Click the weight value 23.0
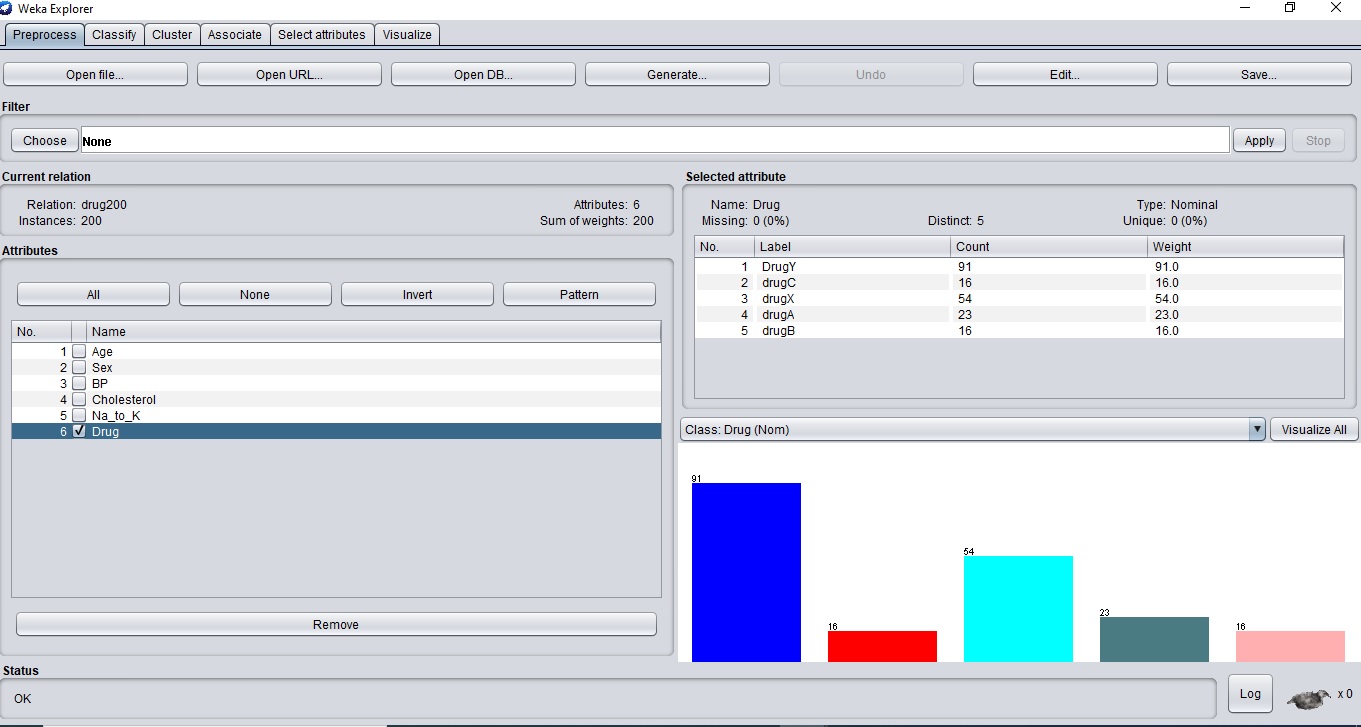Viewport: 1361px width, 727px height. [1166, 315]
